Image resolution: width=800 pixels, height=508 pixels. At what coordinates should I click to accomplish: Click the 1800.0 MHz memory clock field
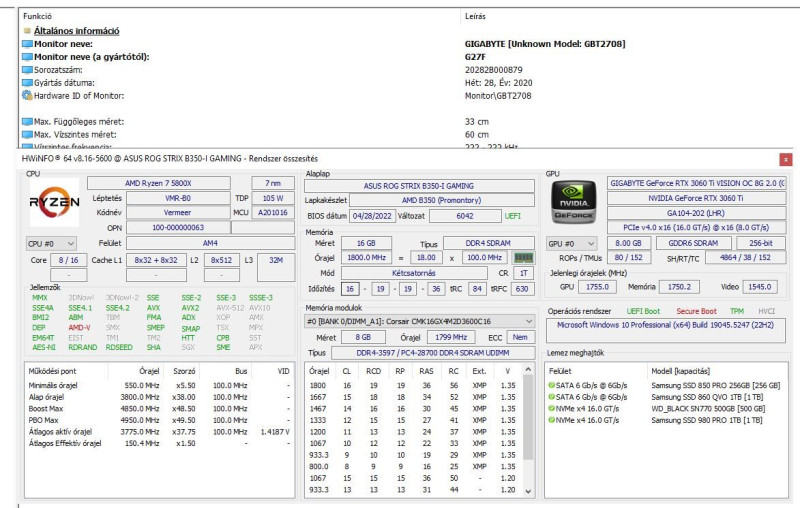tap(366, 258)
